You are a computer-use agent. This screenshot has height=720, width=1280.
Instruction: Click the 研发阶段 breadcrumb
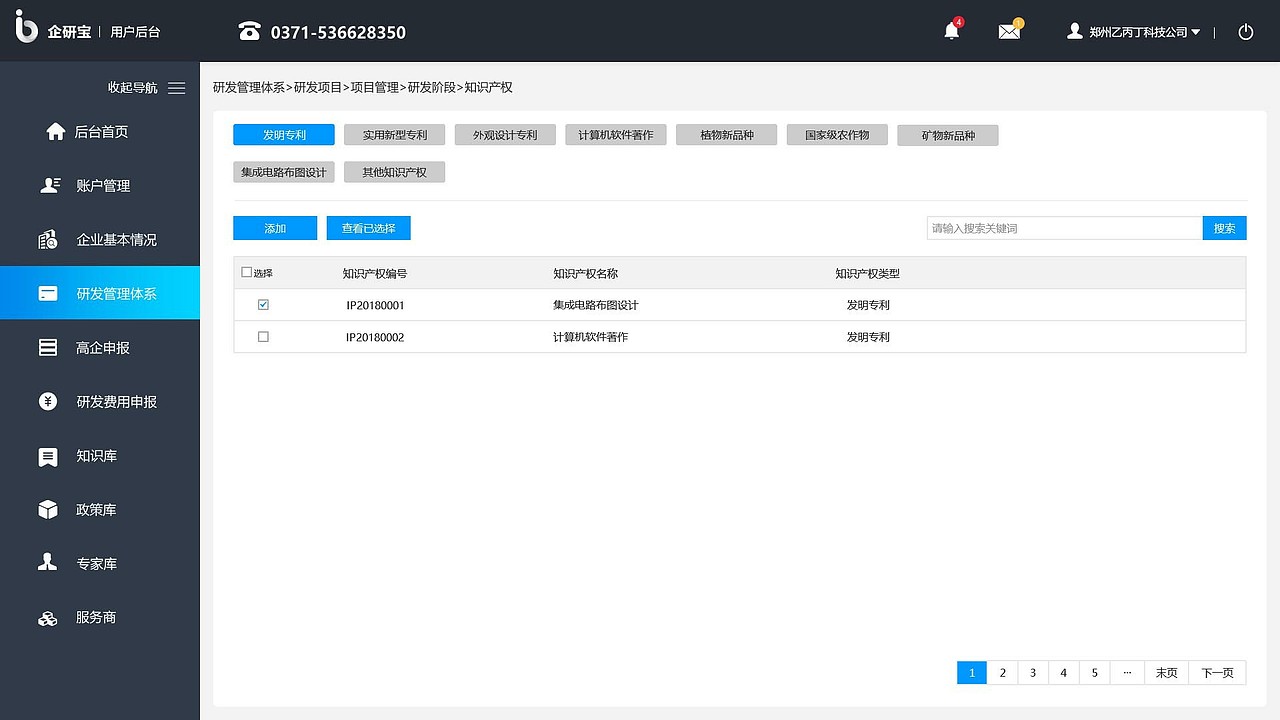pyautogui.click(x=432, y=88)
